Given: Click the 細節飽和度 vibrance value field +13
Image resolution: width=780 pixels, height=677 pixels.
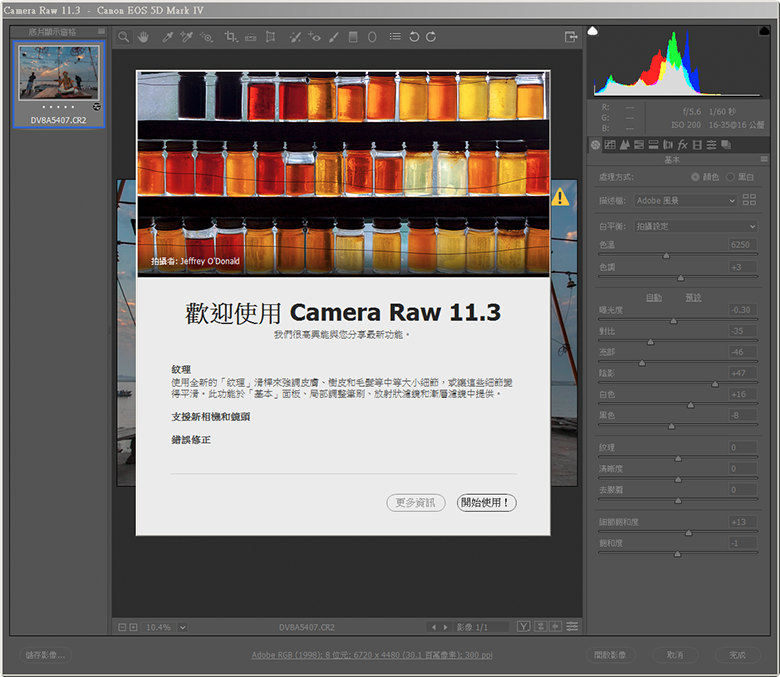Looking at the screenshot, I should point(743,522).
